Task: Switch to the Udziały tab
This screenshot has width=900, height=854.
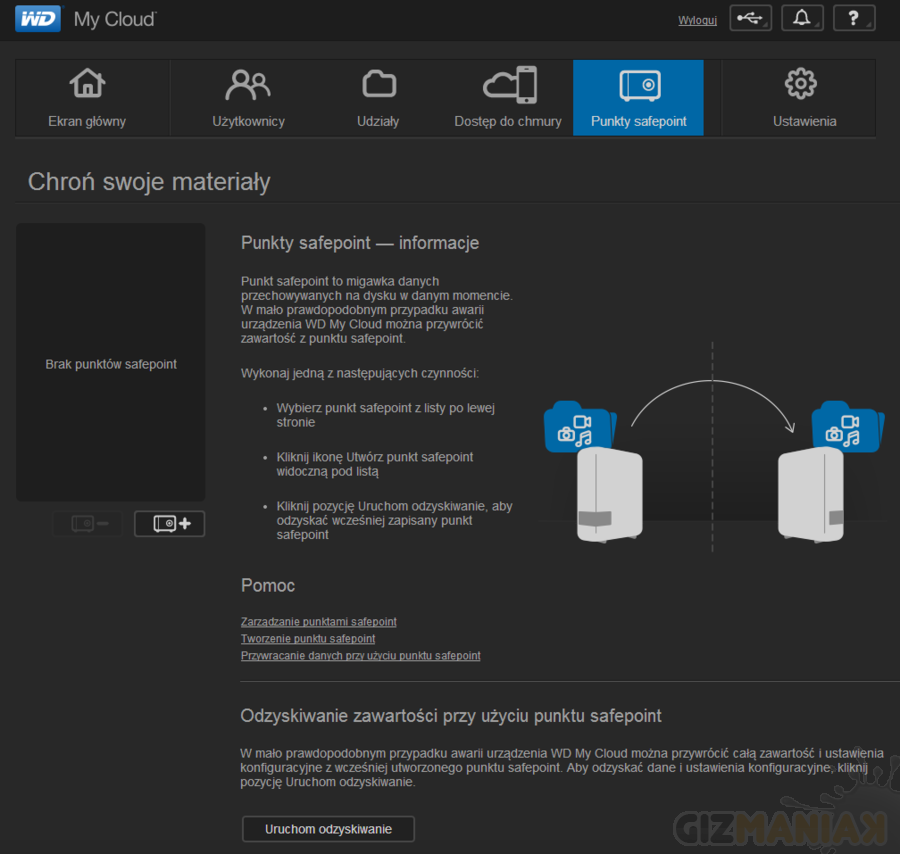Action: pos(378,98)
